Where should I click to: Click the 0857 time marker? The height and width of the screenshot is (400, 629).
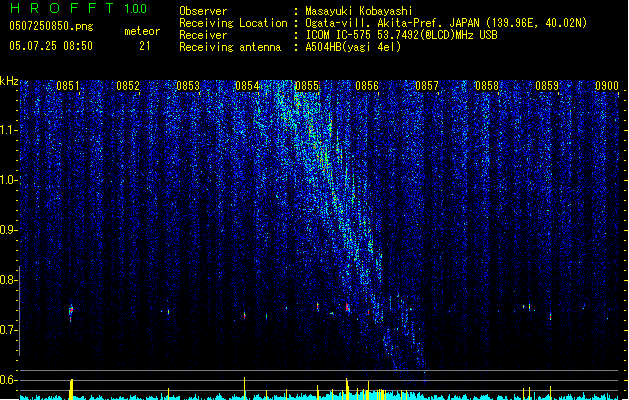click(427, 86)
